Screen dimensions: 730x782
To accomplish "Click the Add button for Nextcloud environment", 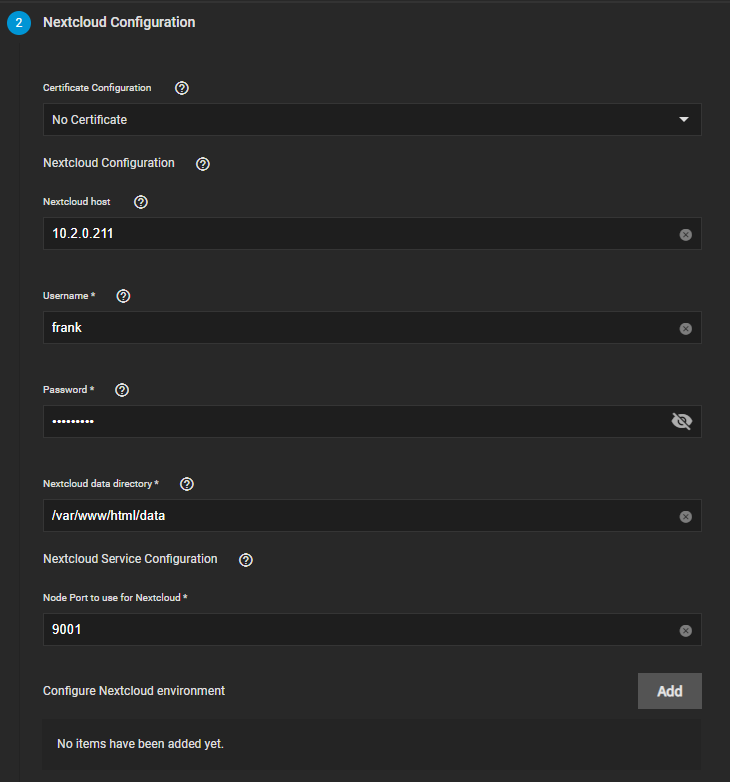I will (670, 691).
